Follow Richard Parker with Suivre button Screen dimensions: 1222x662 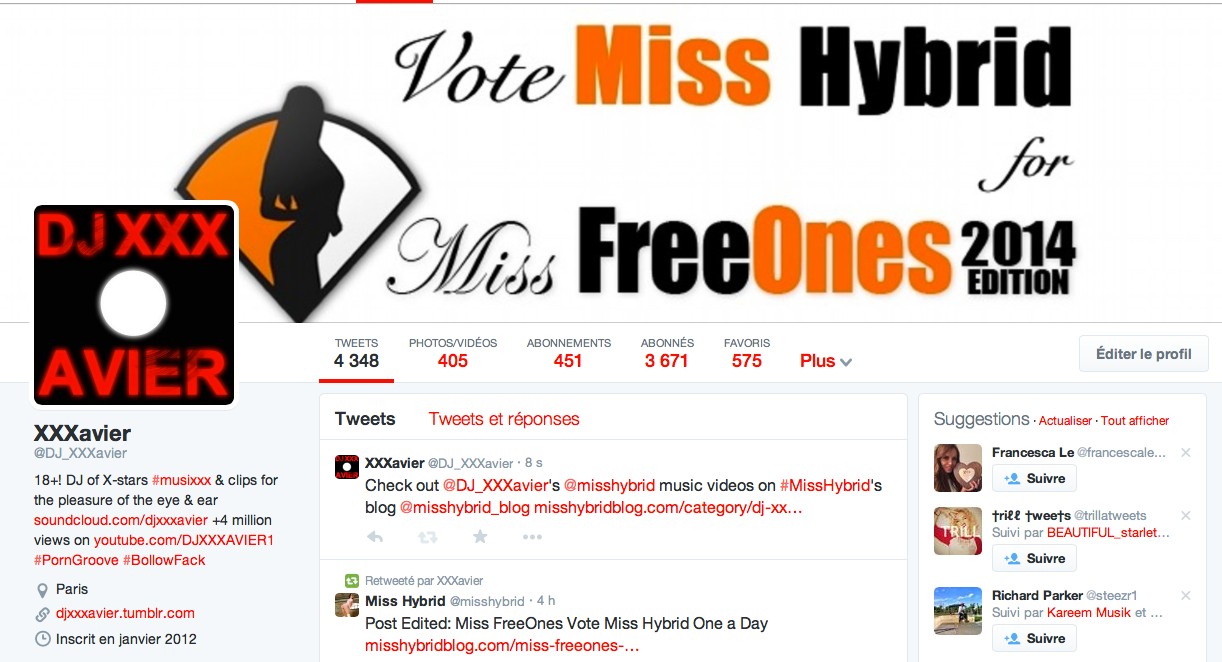click(1035, 638)
